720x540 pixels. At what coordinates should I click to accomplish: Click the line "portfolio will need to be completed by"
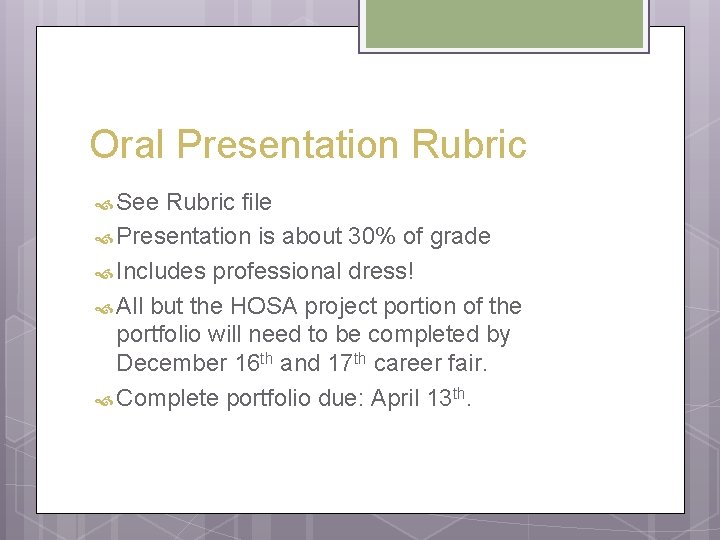tap(313, 333)
